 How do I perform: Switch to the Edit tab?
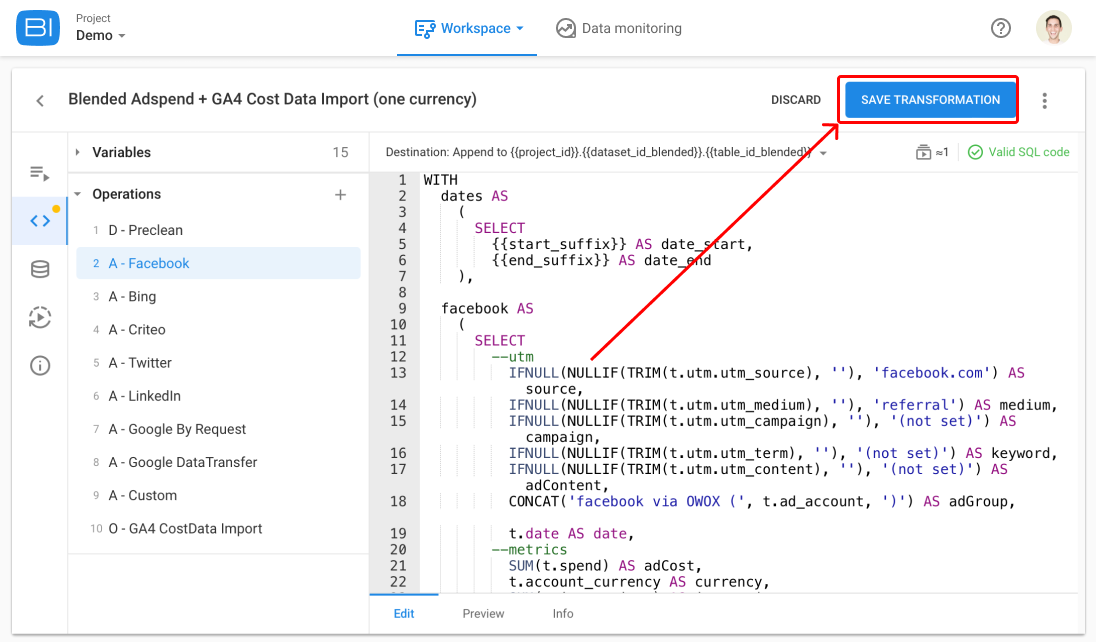point(404,613)
